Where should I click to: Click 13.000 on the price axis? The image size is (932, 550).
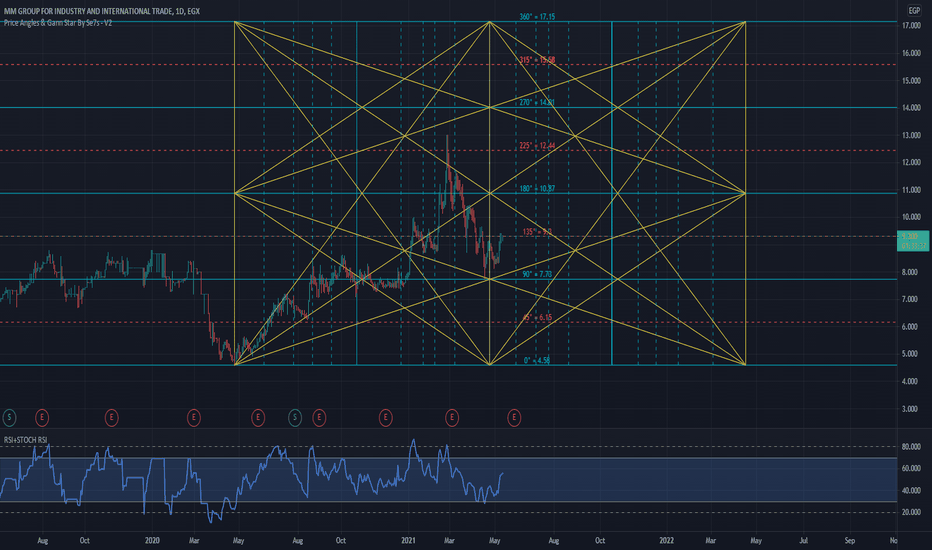point(911,136)
